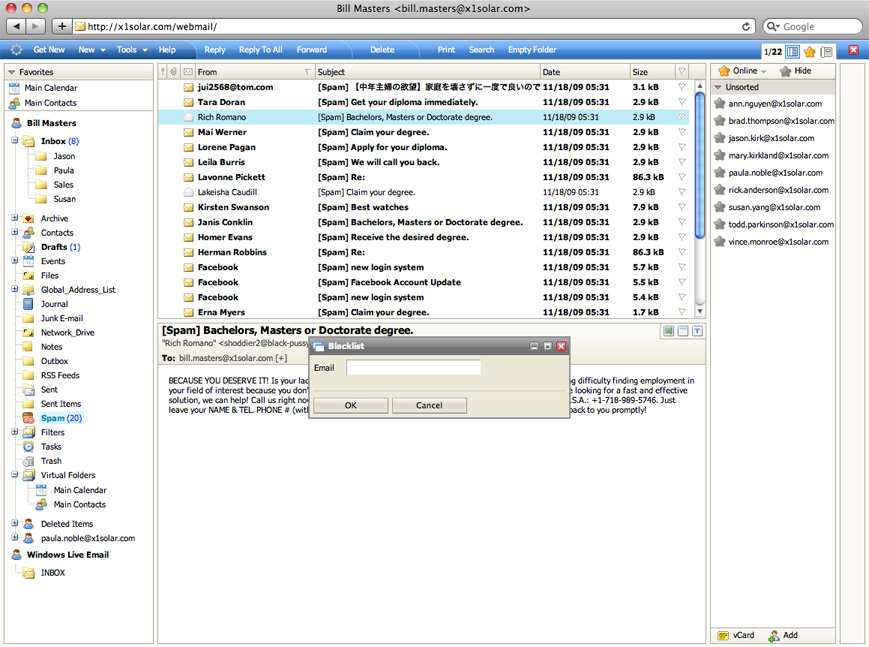Open the Online status dropdown
The height and width of the screenshot is (647, 869).
743,71
